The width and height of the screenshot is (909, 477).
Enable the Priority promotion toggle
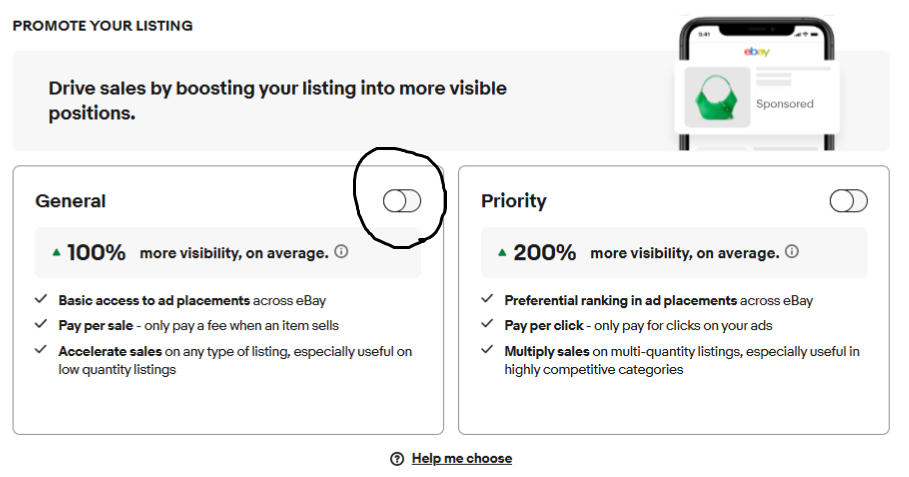848,201
